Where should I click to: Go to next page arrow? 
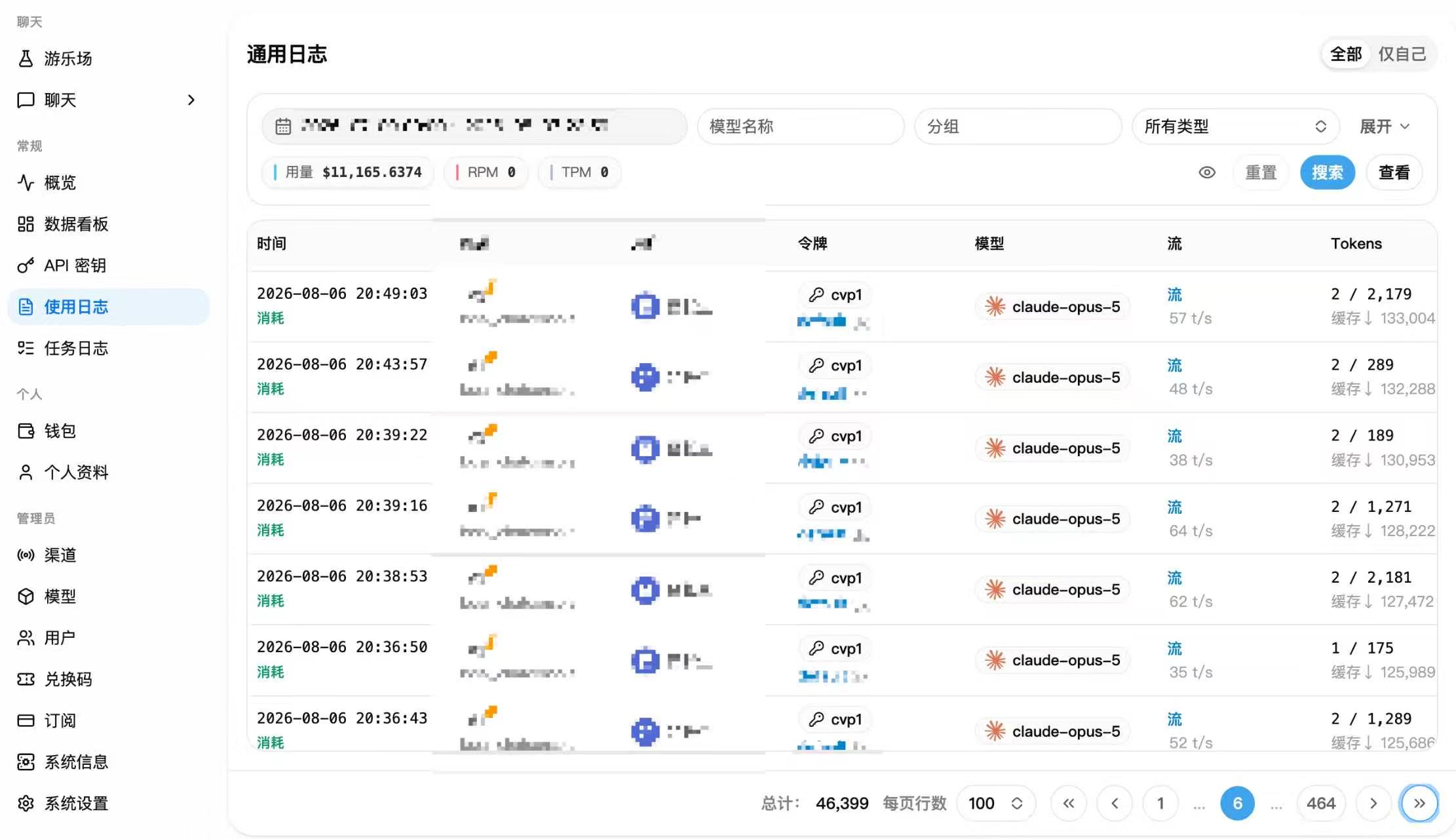[x=1373, y=803]
